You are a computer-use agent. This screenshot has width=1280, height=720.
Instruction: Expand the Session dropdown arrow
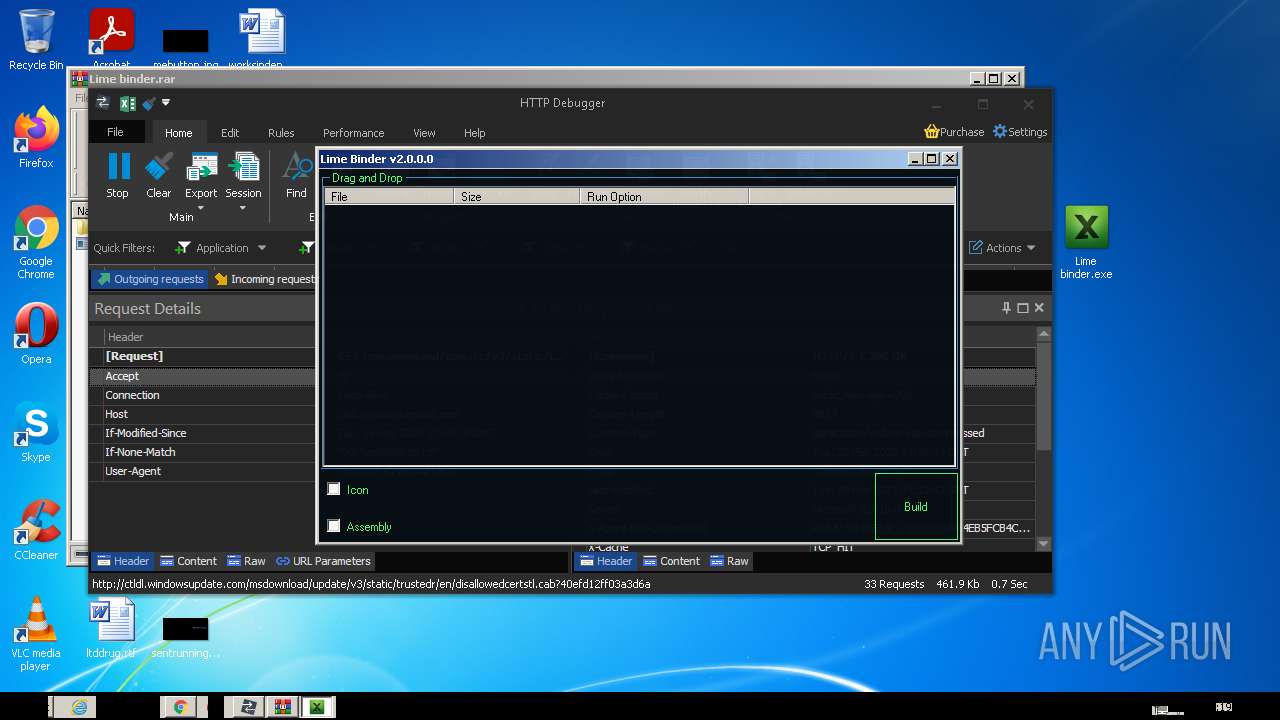click(x=243, y=208)
